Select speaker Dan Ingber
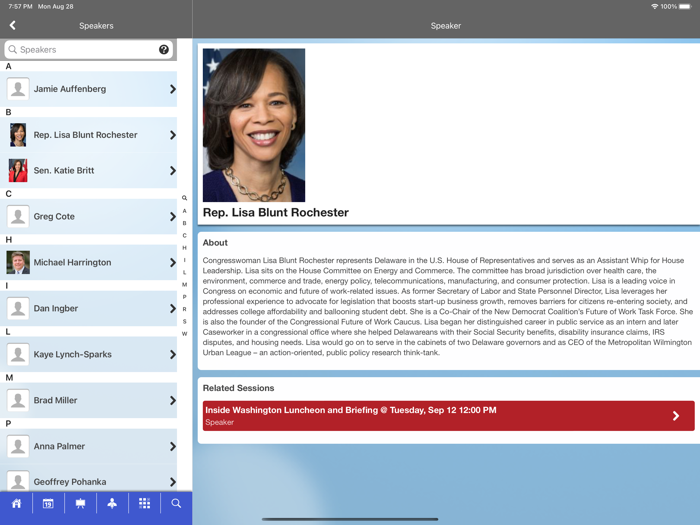Image resolution: width=700 pixels, height=525 pixels. pyautogui.click(x=88, y=308)
